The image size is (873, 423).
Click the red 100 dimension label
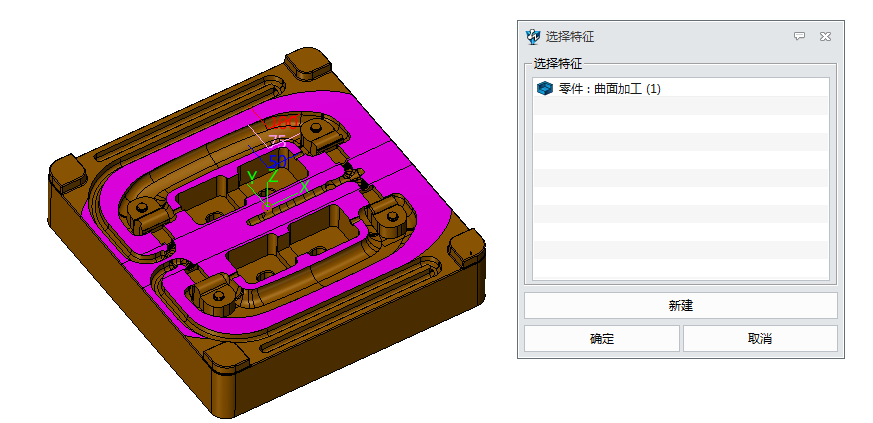(285, 123)
